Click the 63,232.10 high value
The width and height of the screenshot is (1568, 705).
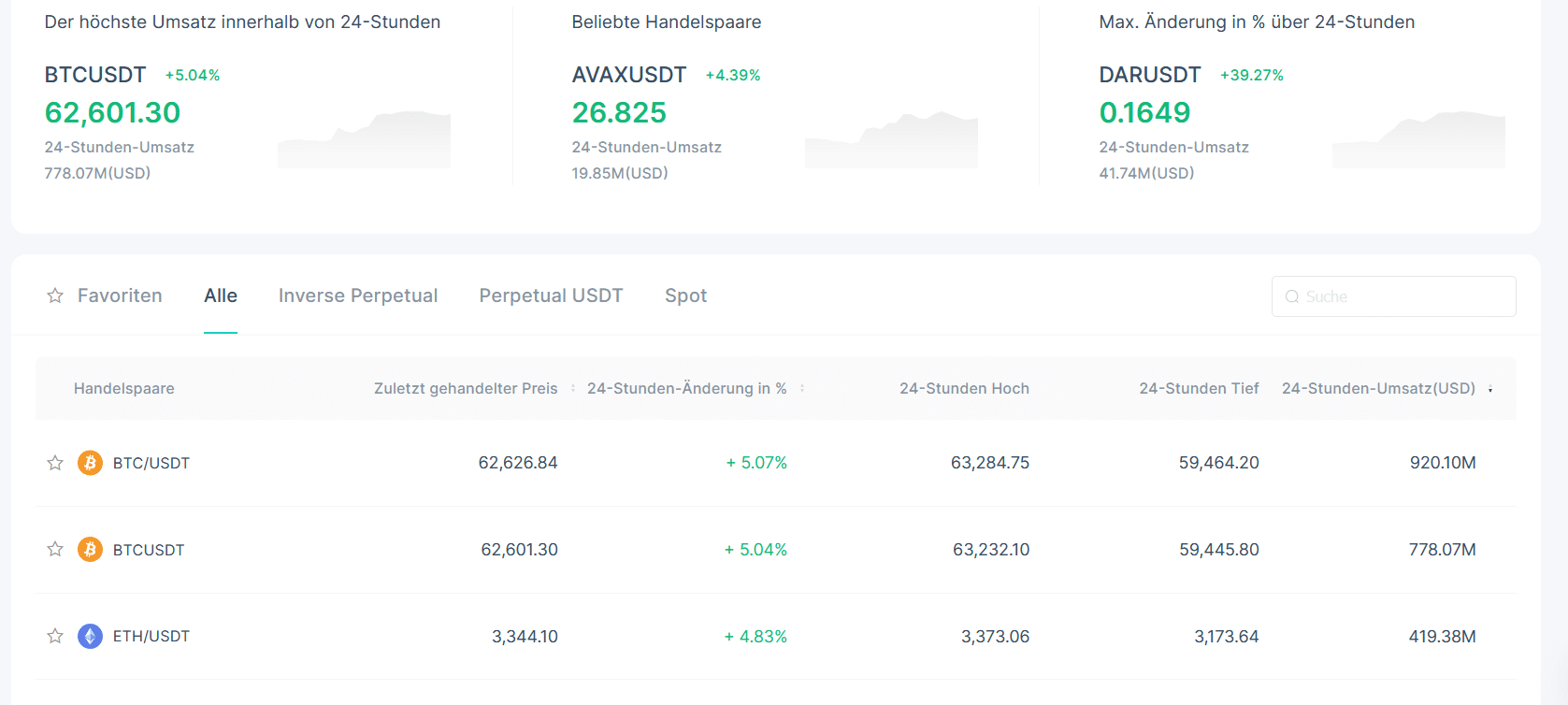pyautogui.click(x=991, y=550)
